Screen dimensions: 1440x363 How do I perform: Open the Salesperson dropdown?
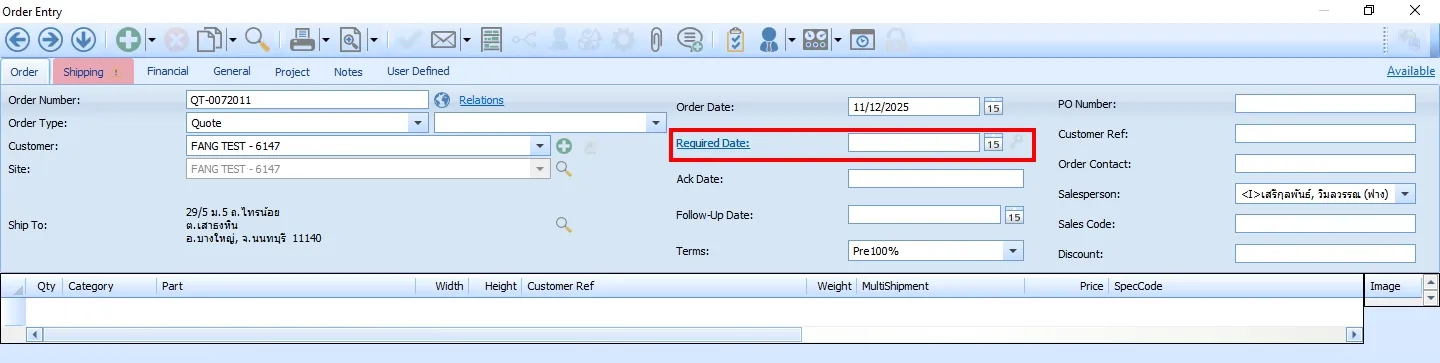(1406, 194)
